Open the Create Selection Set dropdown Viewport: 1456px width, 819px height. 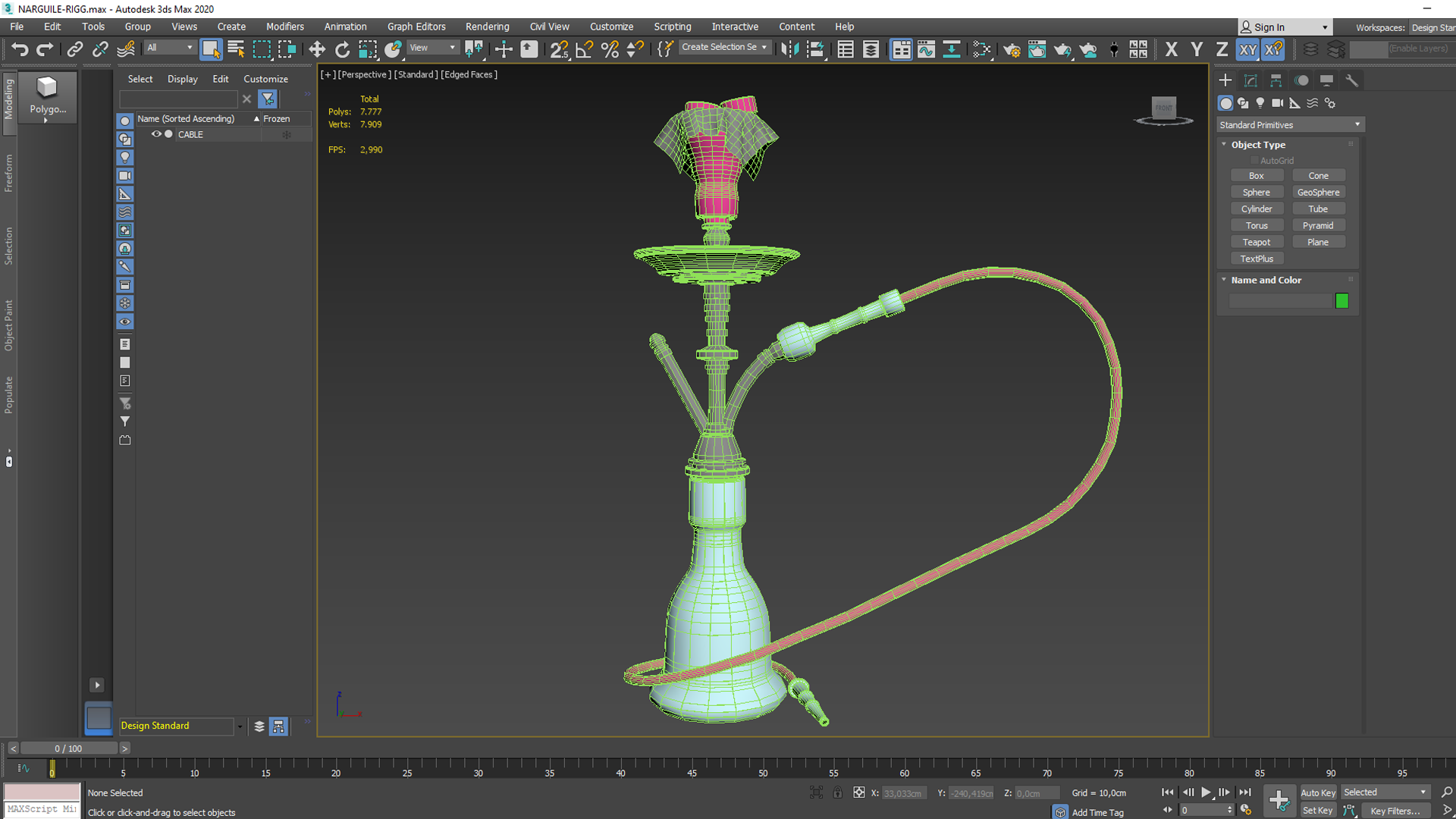click(x=723, y=47)
